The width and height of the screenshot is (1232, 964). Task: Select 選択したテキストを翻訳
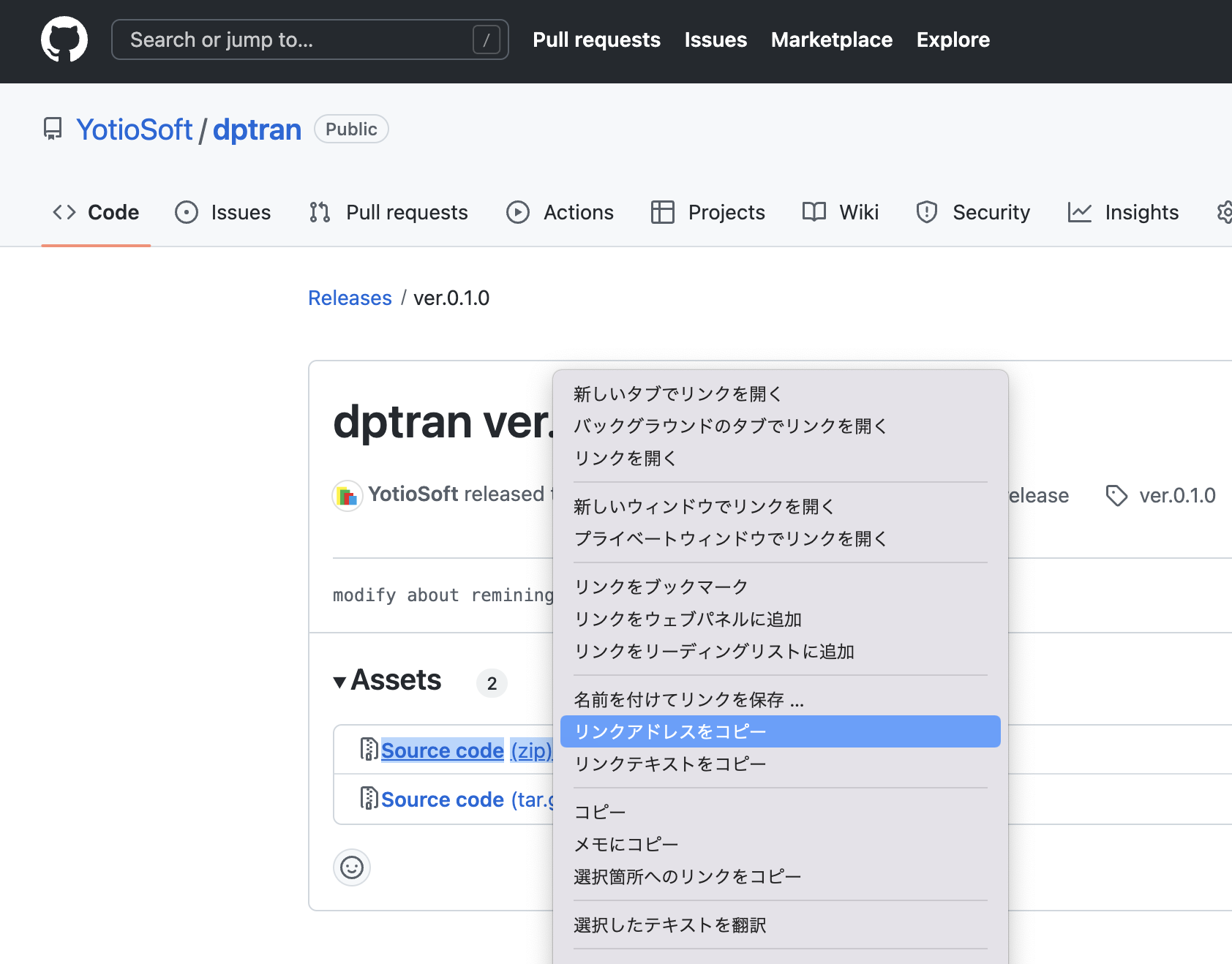pyautogui.click(x=781, y=925)
